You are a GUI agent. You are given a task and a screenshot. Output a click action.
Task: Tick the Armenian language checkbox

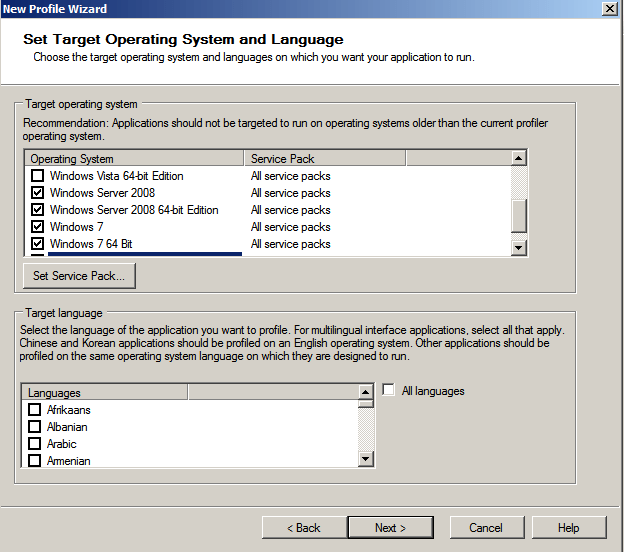pos(35,460)
